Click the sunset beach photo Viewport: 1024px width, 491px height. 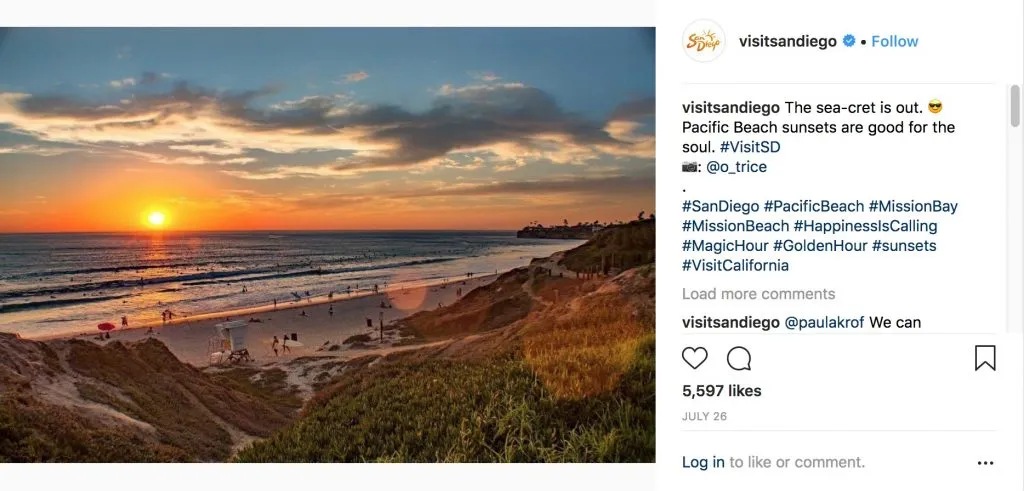[327, 245]
